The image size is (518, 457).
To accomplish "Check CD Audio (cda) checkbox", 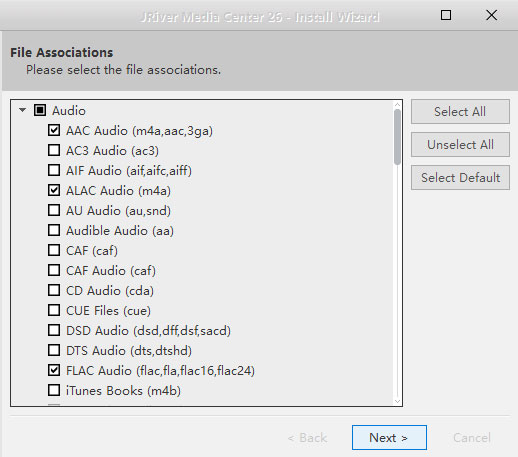I will coord(54,290).
